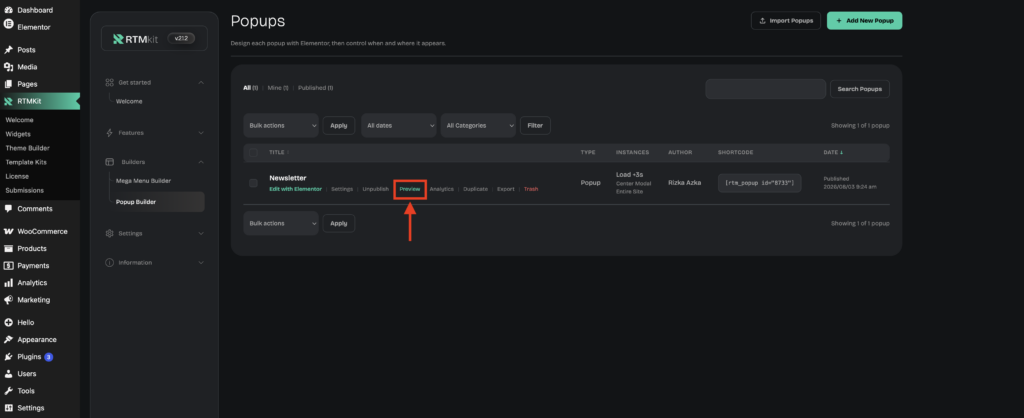Click the Information circle icon
Screen dimensions: 1024x418
[x=110, y=263]
